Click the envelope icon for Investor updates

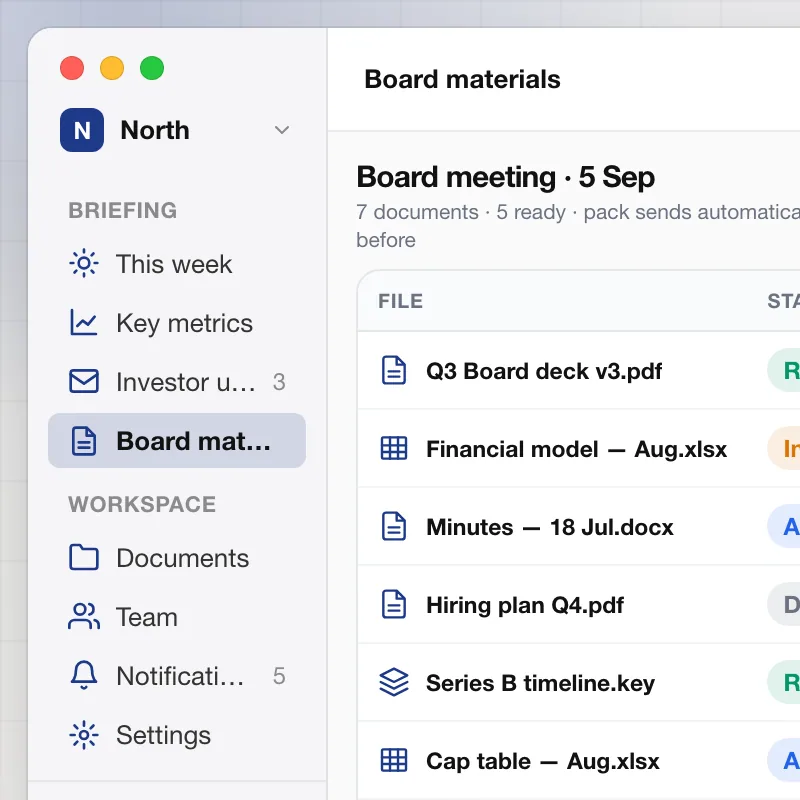(x=84, y=382)
